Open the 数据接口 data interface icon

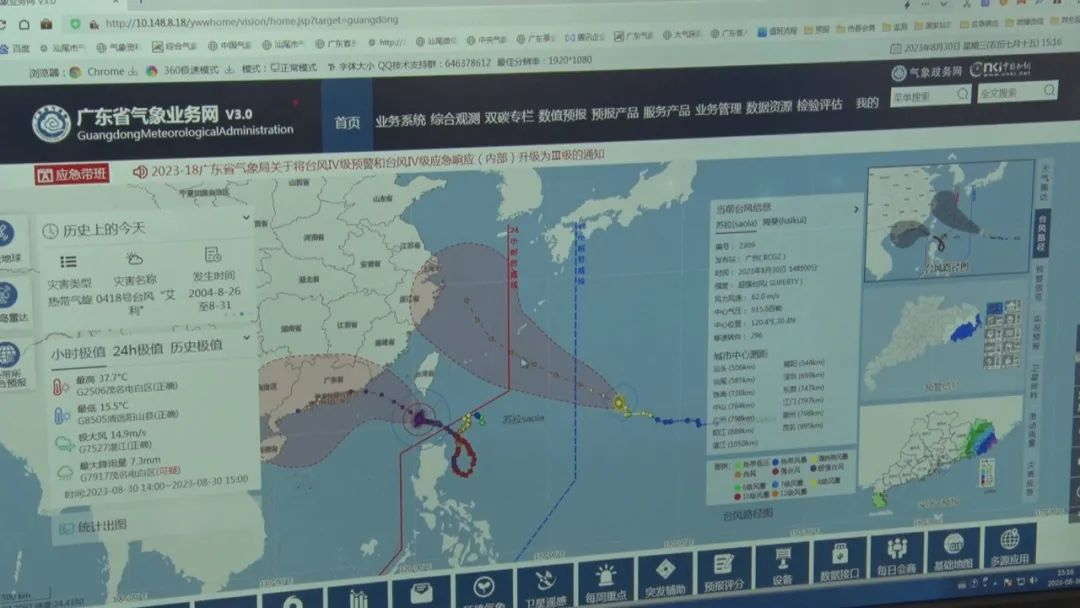coord(839,553)
